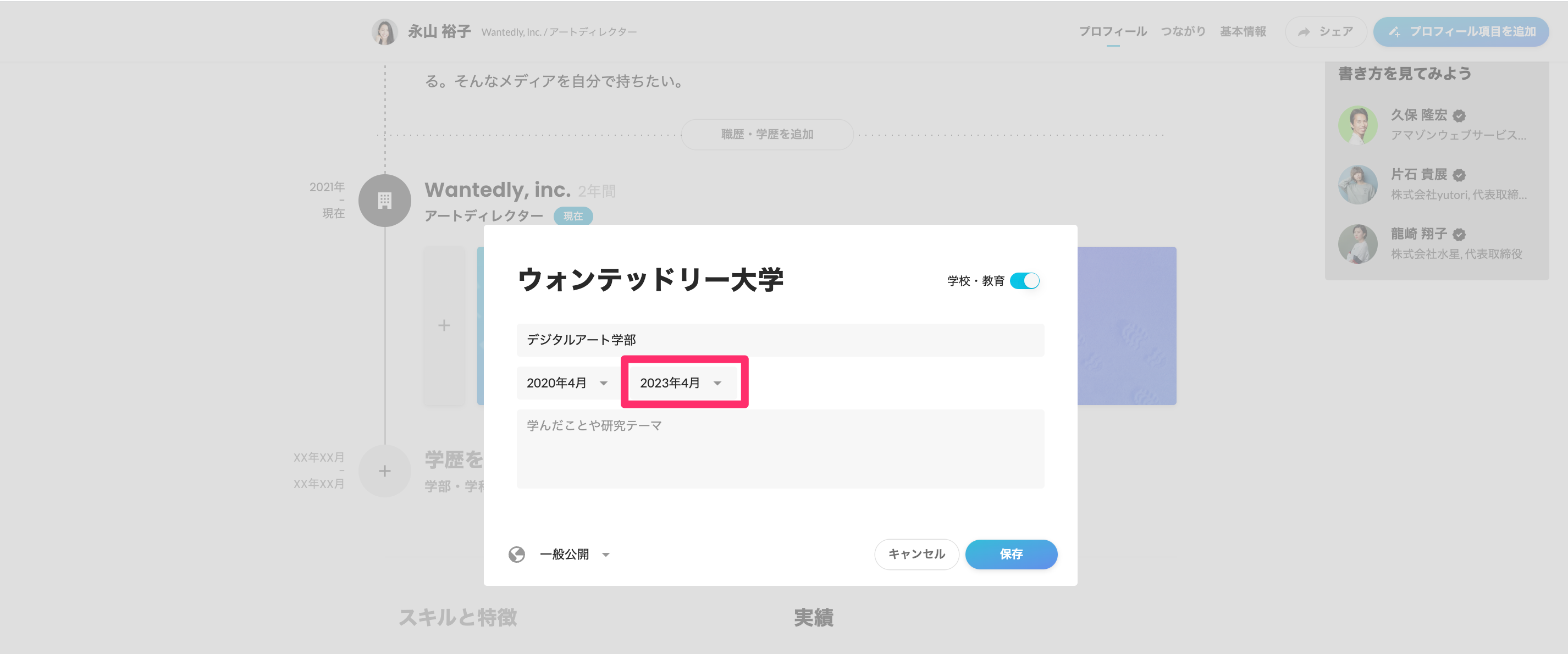The image size is (1568, 654).
Task: Click the verified badge beside 久保 隆宏
Action: tap(1459, 115)
